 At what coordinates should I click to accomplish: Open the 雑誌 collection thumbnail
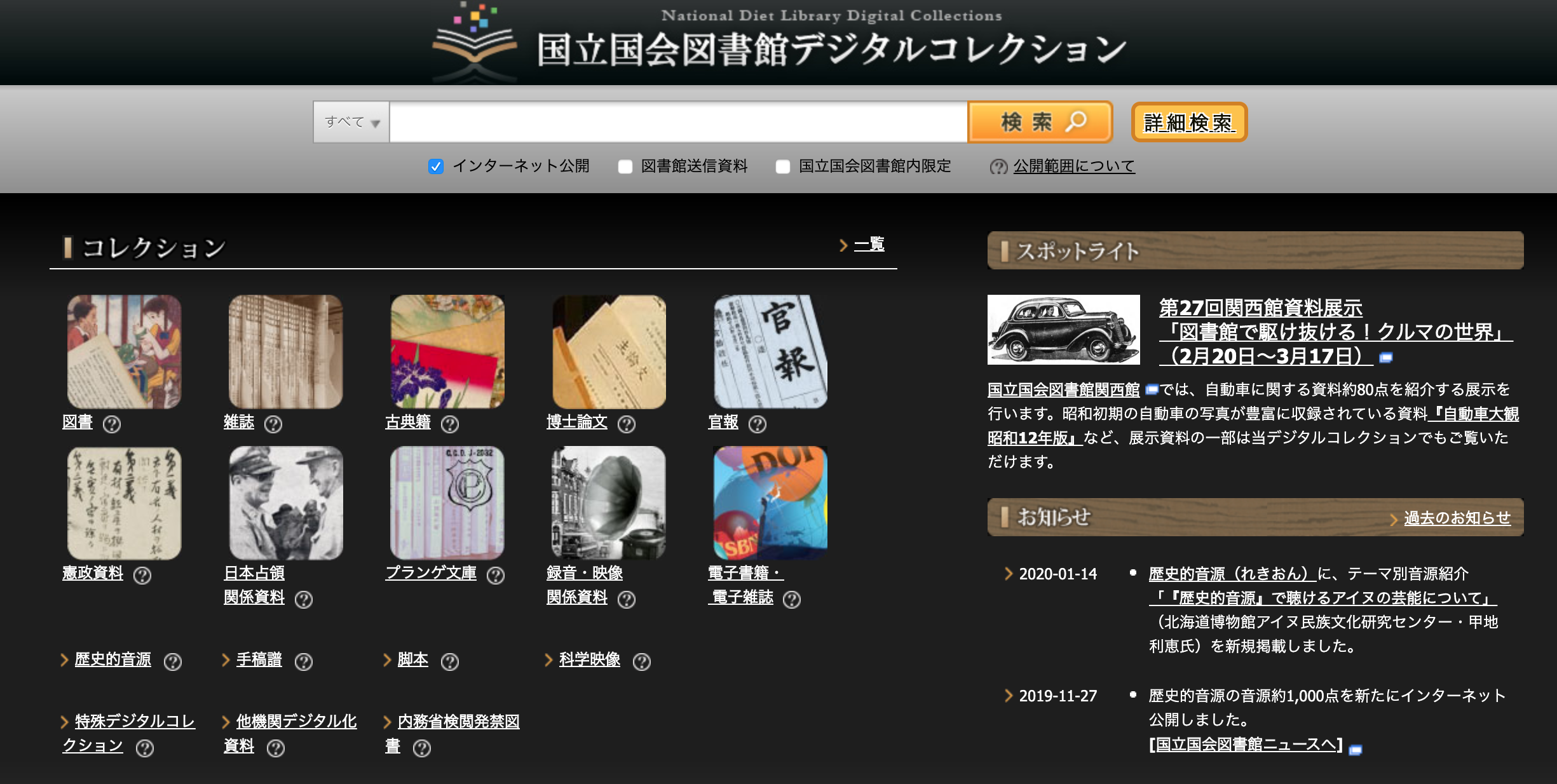286,351
